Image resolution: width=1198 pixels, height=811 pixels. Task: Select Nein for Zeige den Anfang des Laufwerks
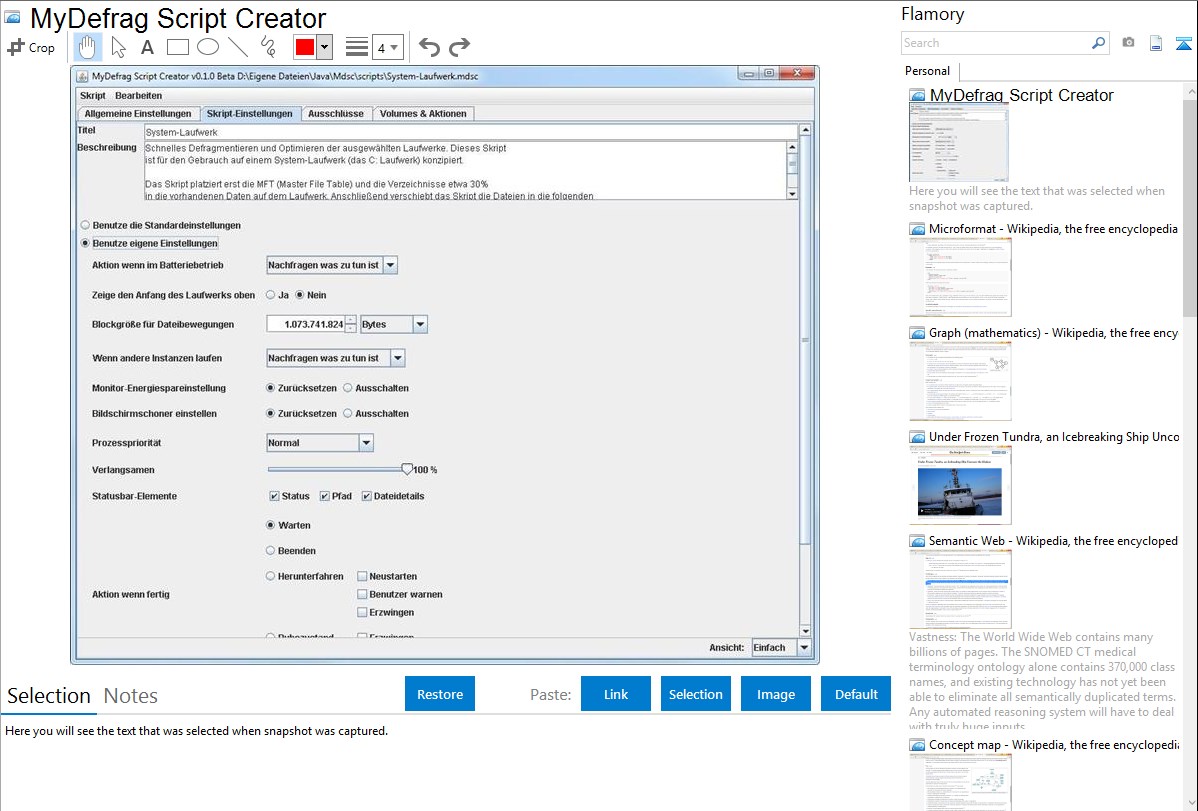coord(300,295)
